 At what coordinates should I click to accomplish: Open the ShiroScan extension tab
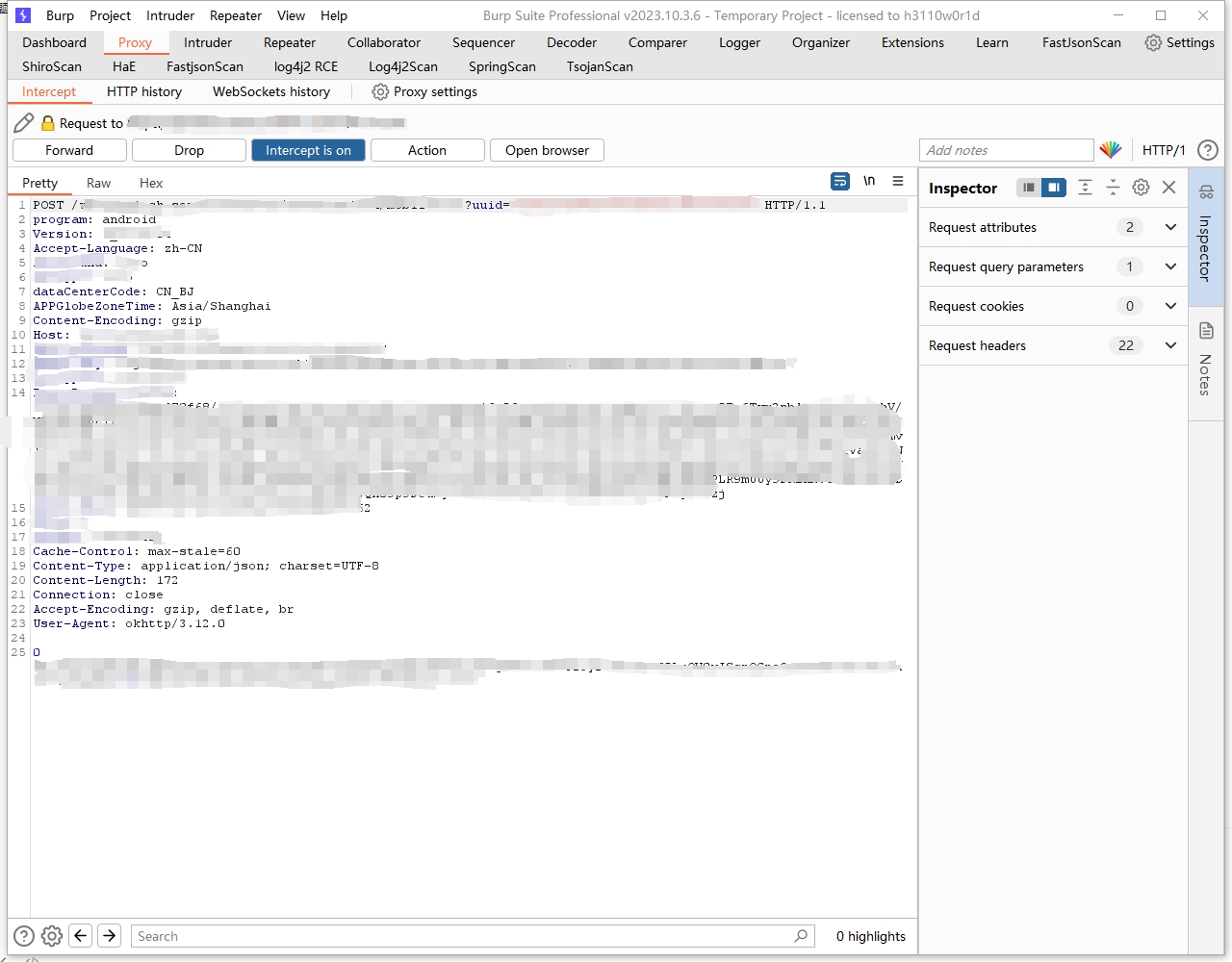pos(52,66)
